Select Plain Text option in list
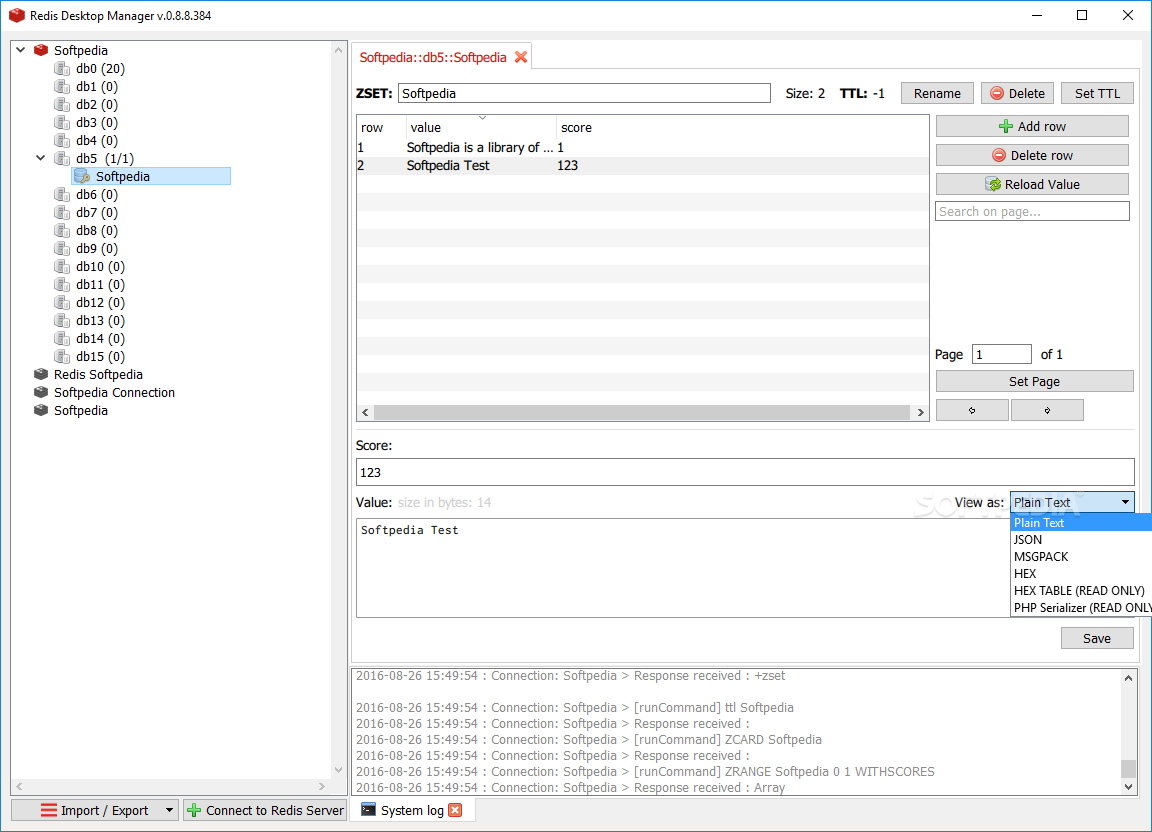The width and height of the screenshot is (1152, 832). click(1081, 523)
